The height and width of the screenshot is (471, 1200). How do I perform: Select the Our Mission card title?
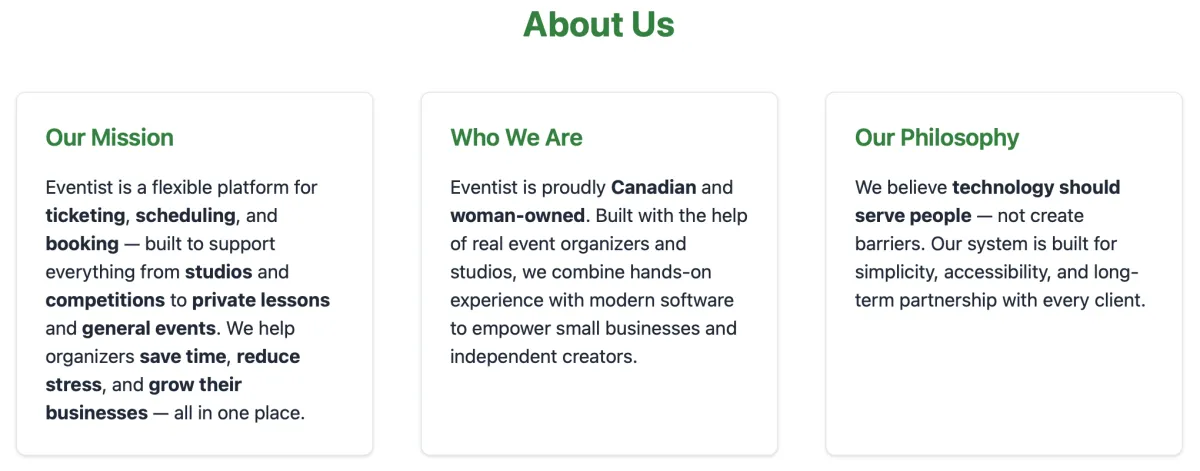click(110, 138)
